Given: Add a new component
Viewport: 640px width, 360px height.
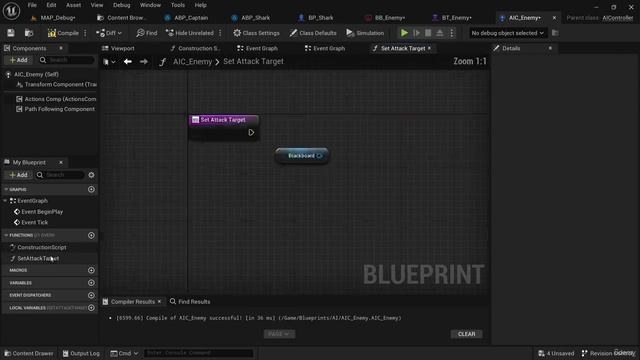Looking at the screenshot, I should 18,60.
